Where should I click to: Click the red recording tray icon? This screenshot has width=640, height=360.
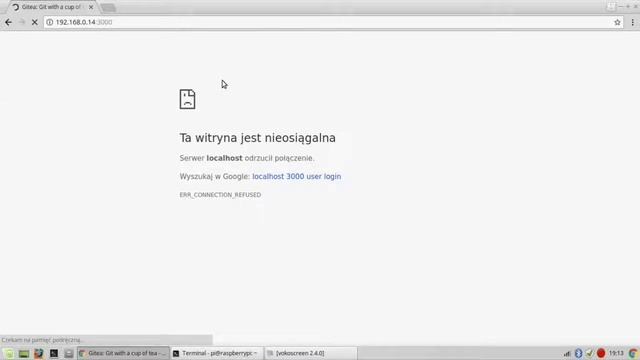click(x=601, y=353)
